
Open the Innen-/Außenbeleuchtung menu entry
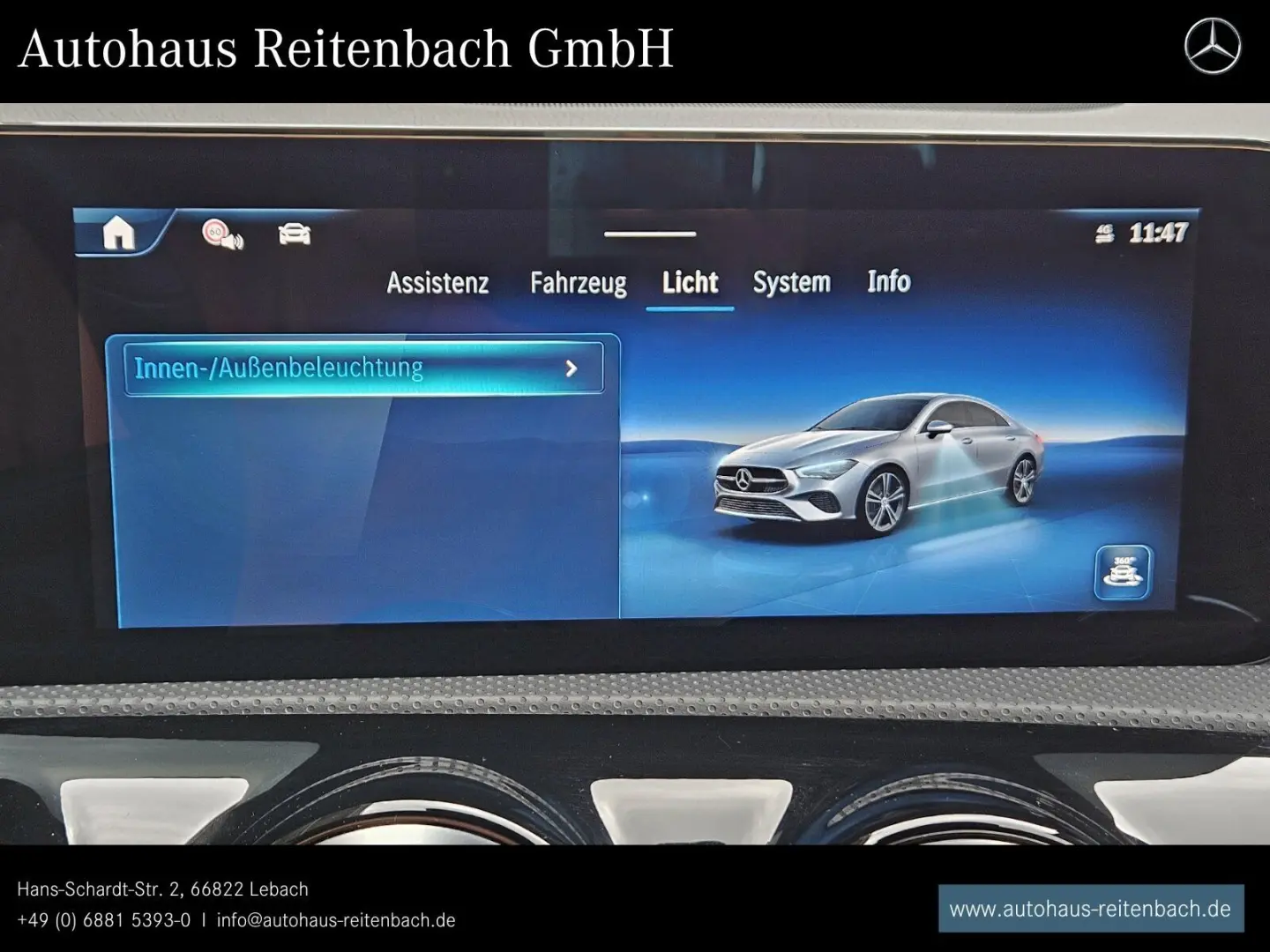(364, 368)
